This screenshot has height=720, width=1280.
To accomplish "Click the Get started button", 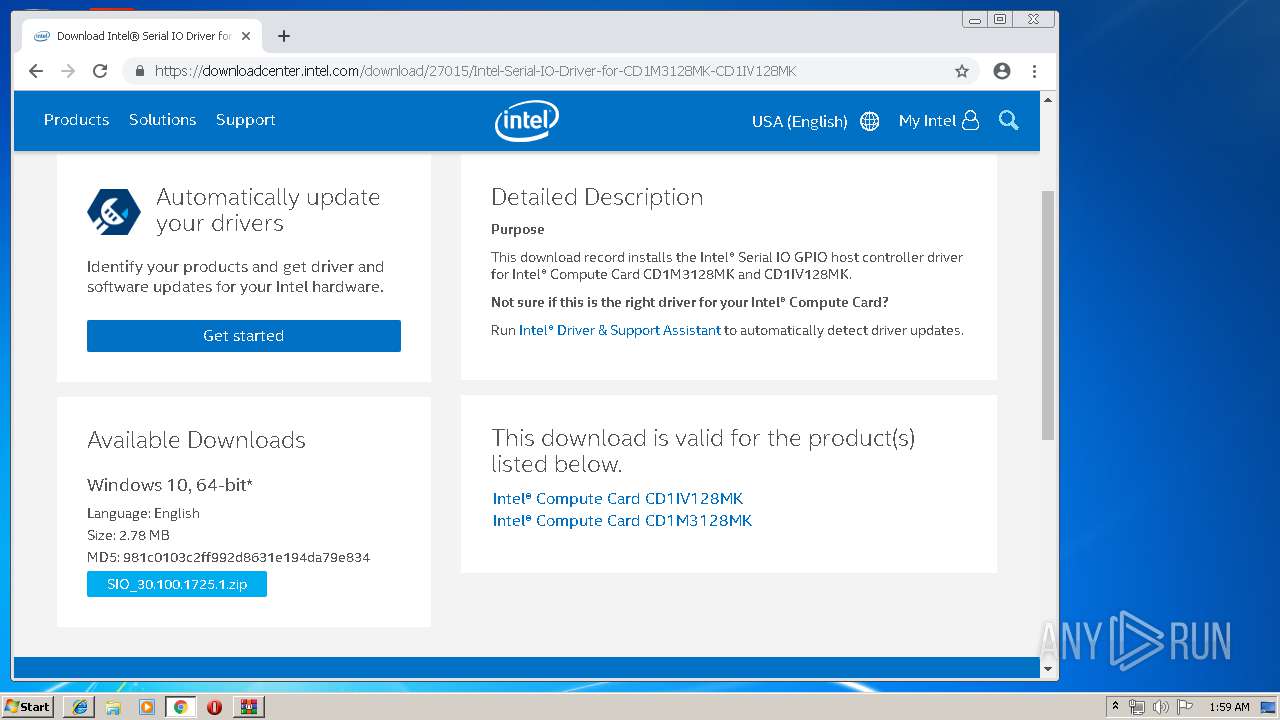I will click(x=244, y=336).
